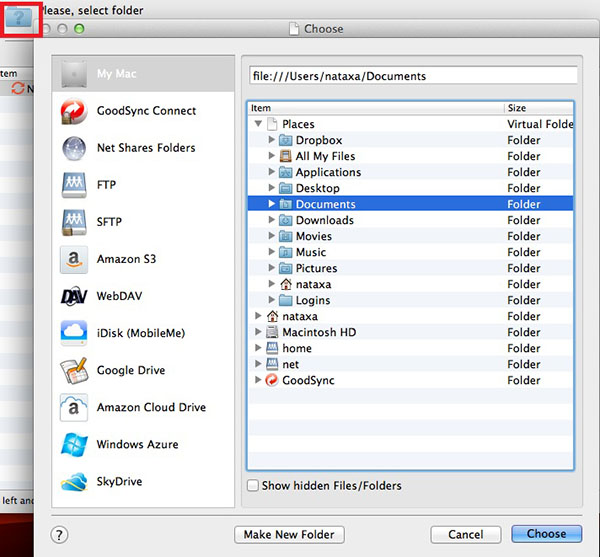Collapse the Places tree node
The height and width of the screenshot is (557, 600).
258,124
